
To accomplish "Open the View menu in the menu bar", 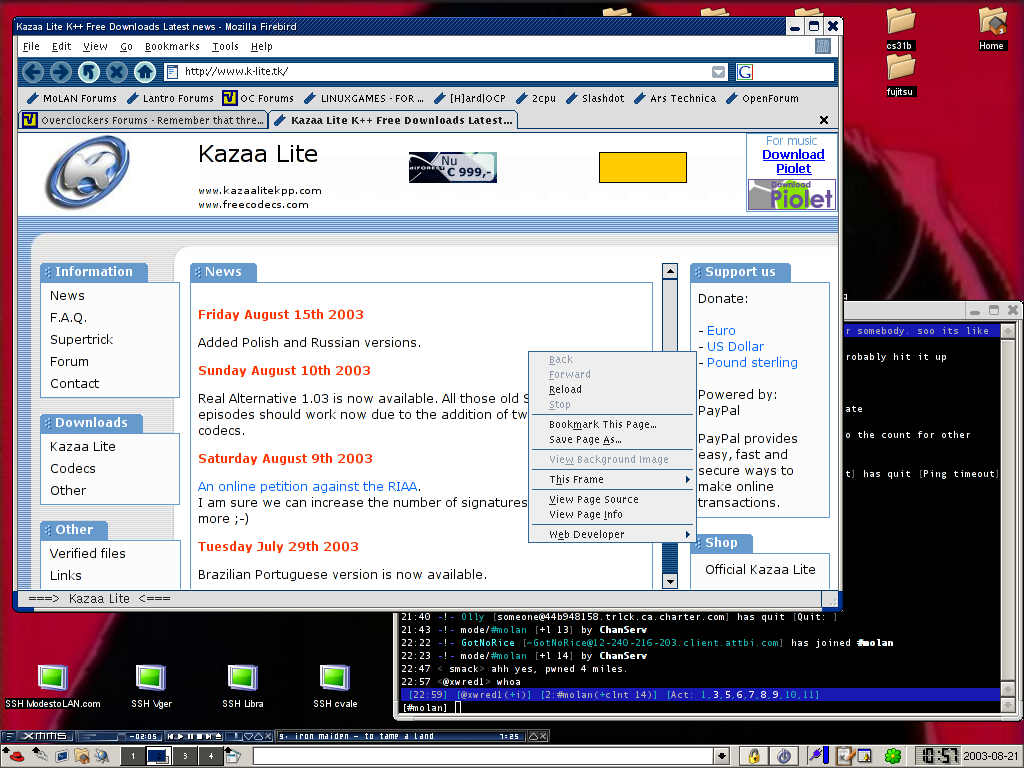I will pos(95,46).
